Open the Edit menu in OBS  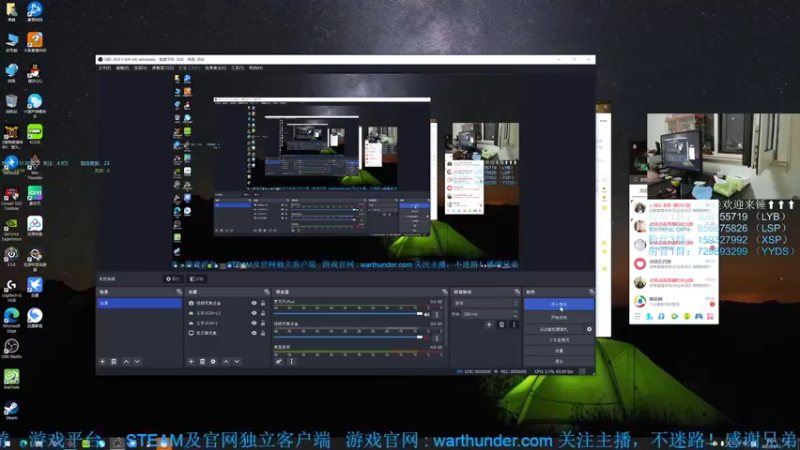point(122,68)
